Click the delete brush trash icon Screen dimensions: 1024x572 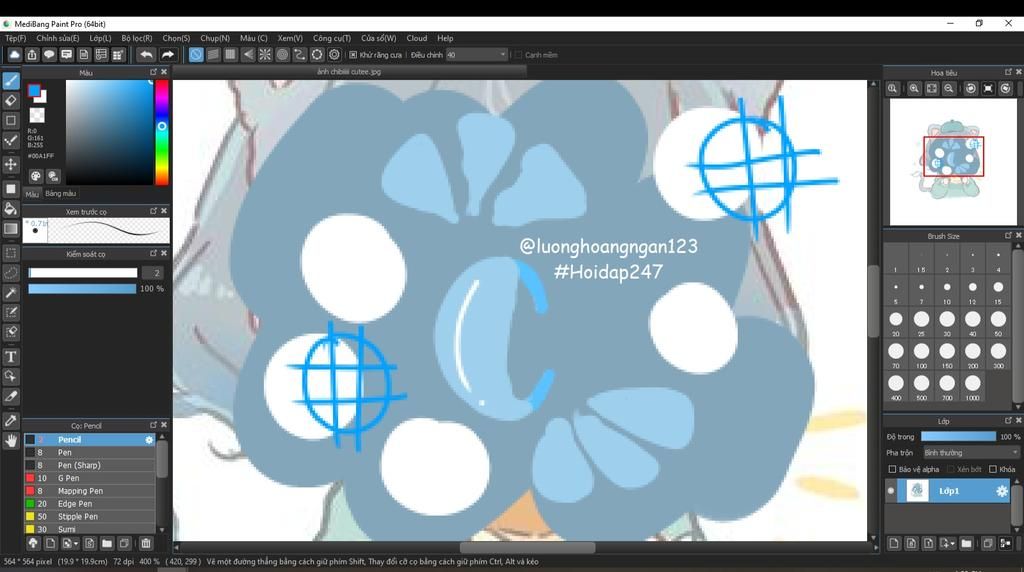[146, 543]
